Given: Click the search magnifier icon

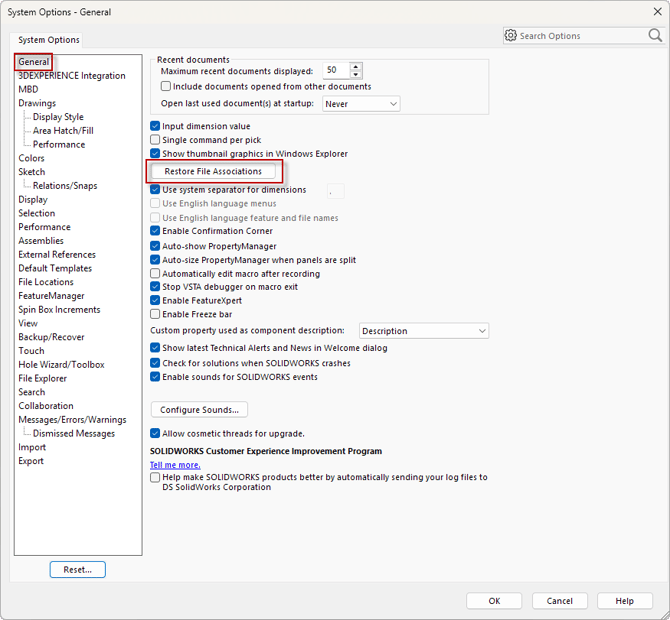Looking at the screenshot, I should (x=655, y=35).
